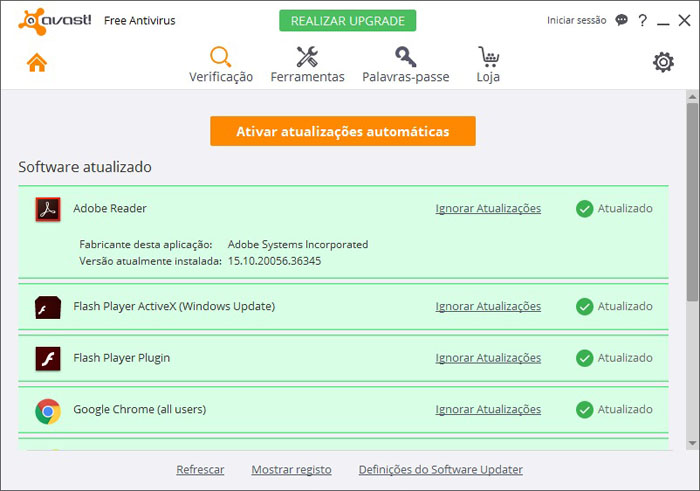Screen dimensions: 700x491
Task: Open settings gear icon
Action: pos(663,62)
